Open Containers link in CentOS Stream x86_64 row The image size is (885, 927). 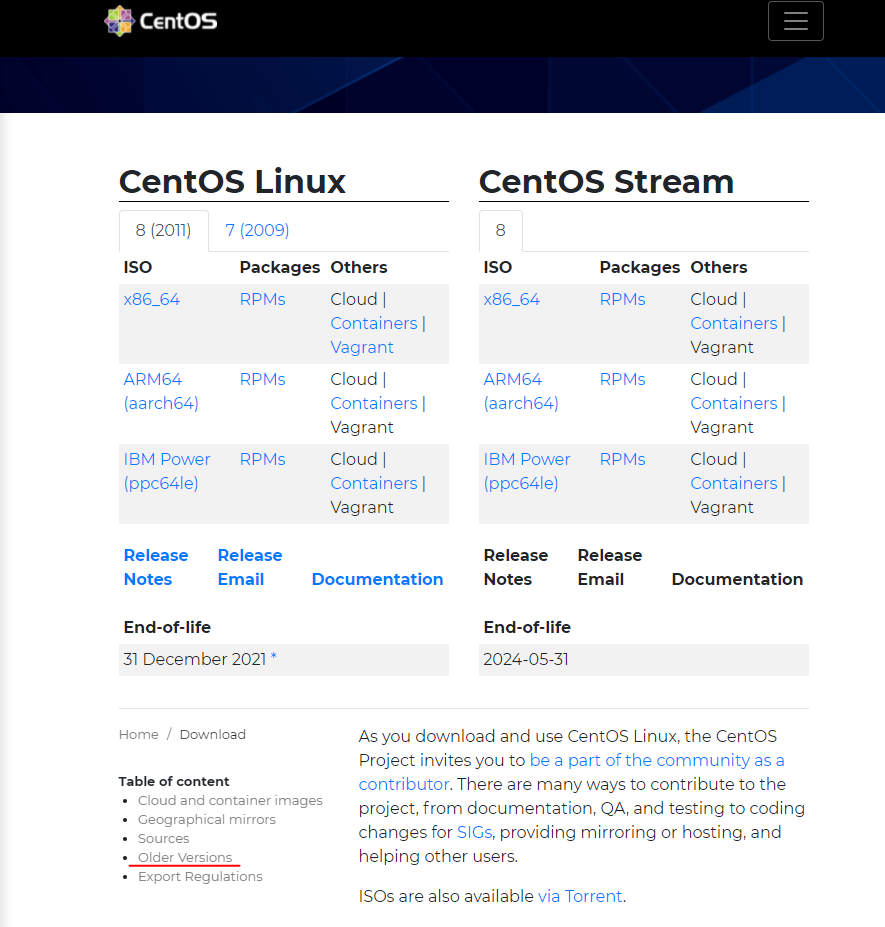(734, 323)
